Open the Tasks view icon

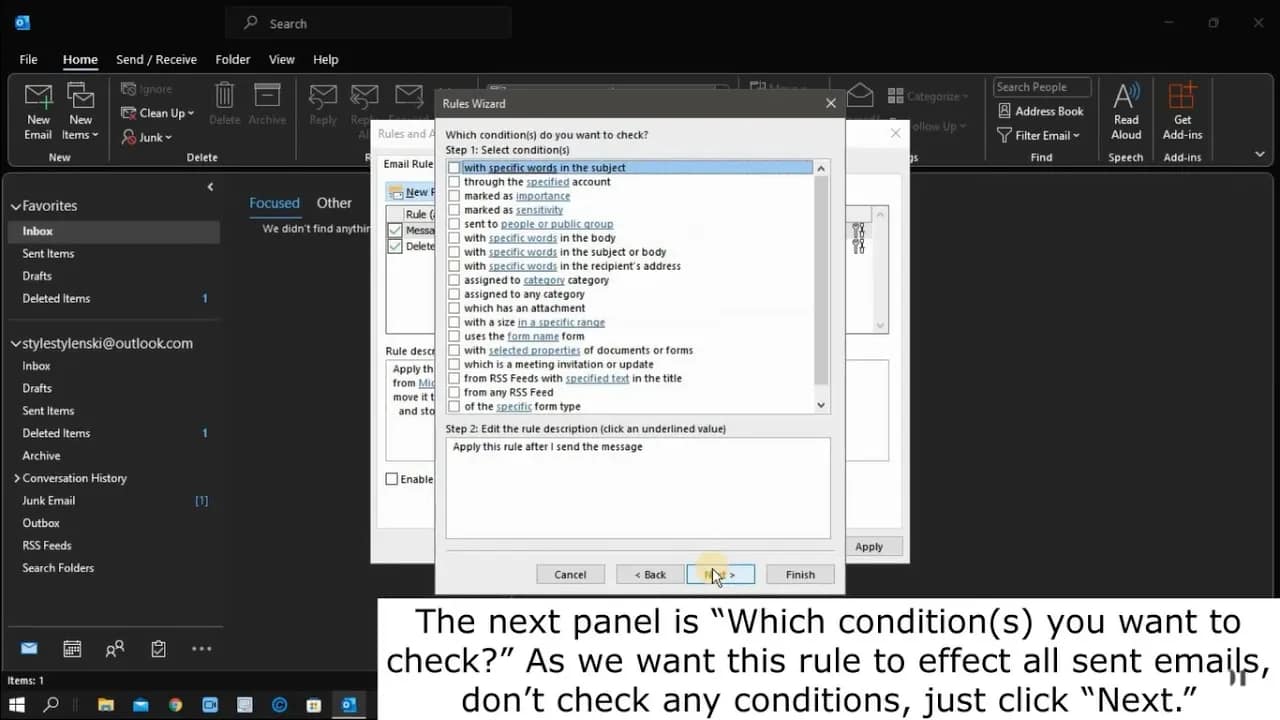point(158,649)
